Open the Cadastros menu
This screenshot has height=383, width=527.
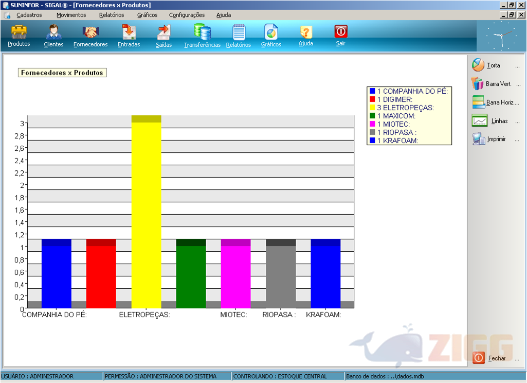click(29, 15)
